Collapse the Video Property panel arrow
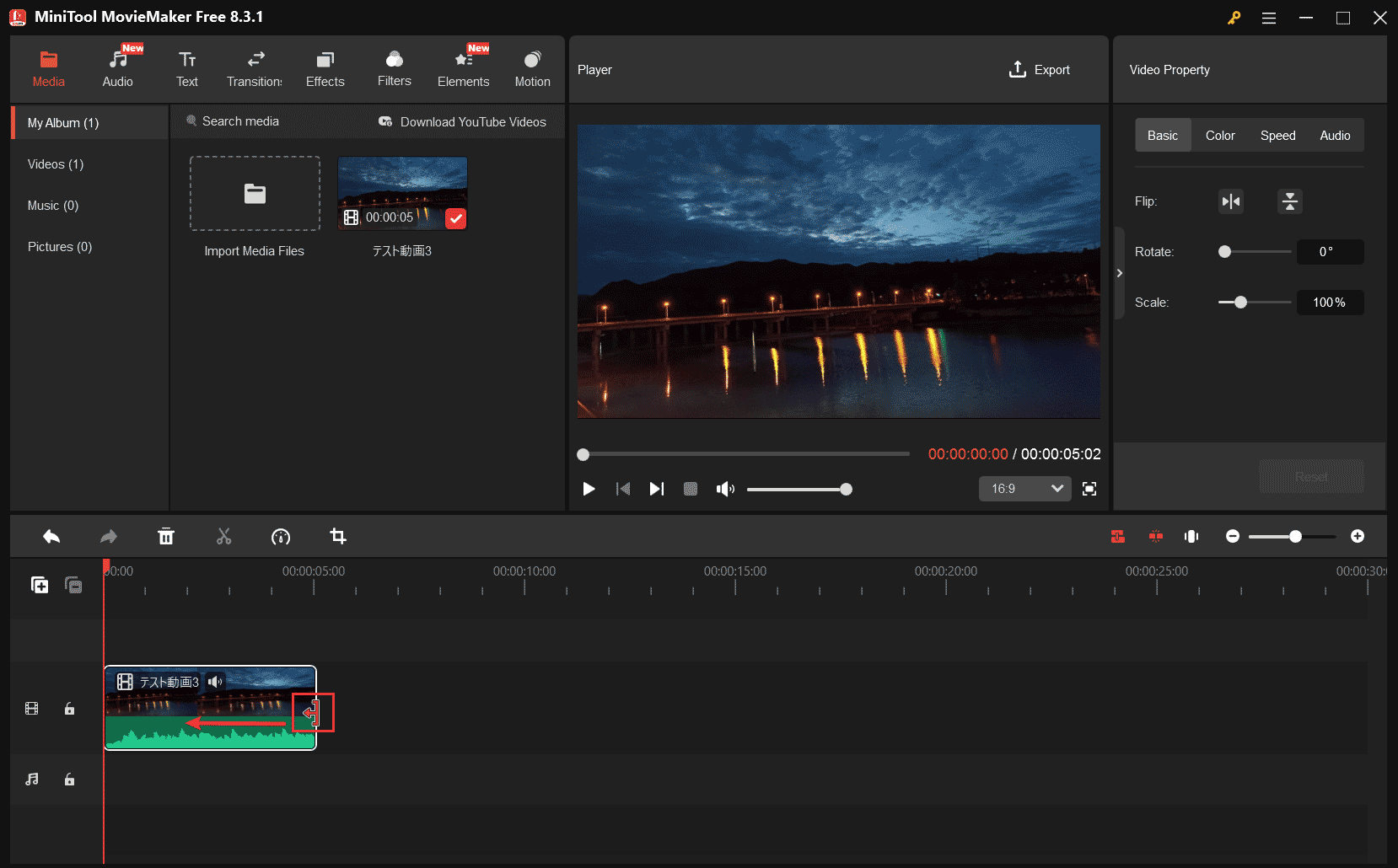The image size is (1398, 868). pyautogui.click(x=1119, y=273)
